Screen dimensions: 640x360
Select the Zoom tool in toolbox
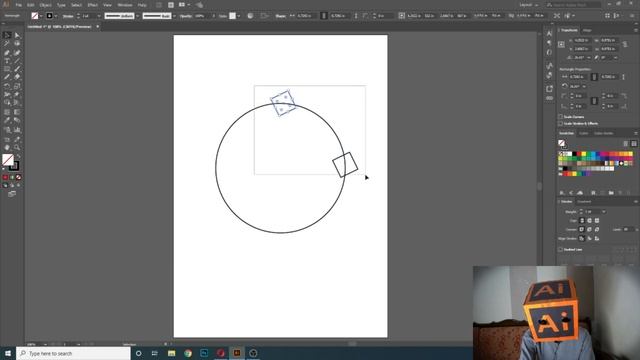pos(17,147)
